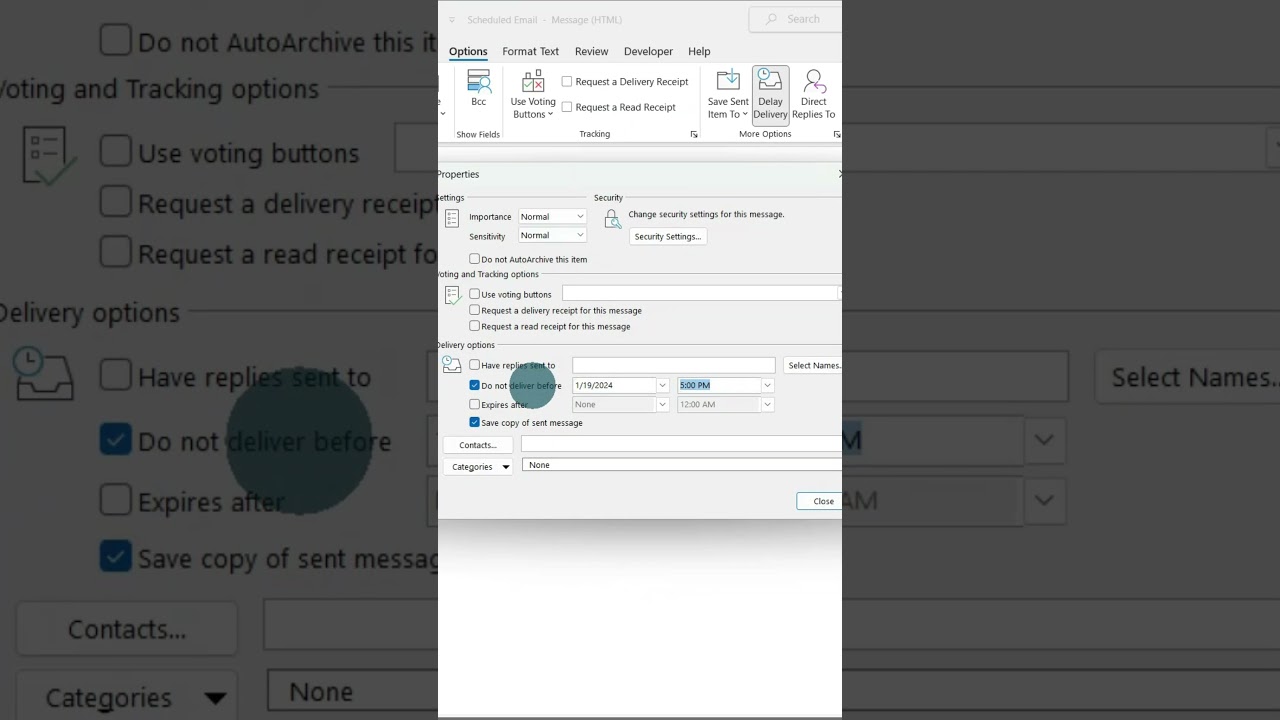Open the Help tab
Screen dimensions: 1280x720
699,51
